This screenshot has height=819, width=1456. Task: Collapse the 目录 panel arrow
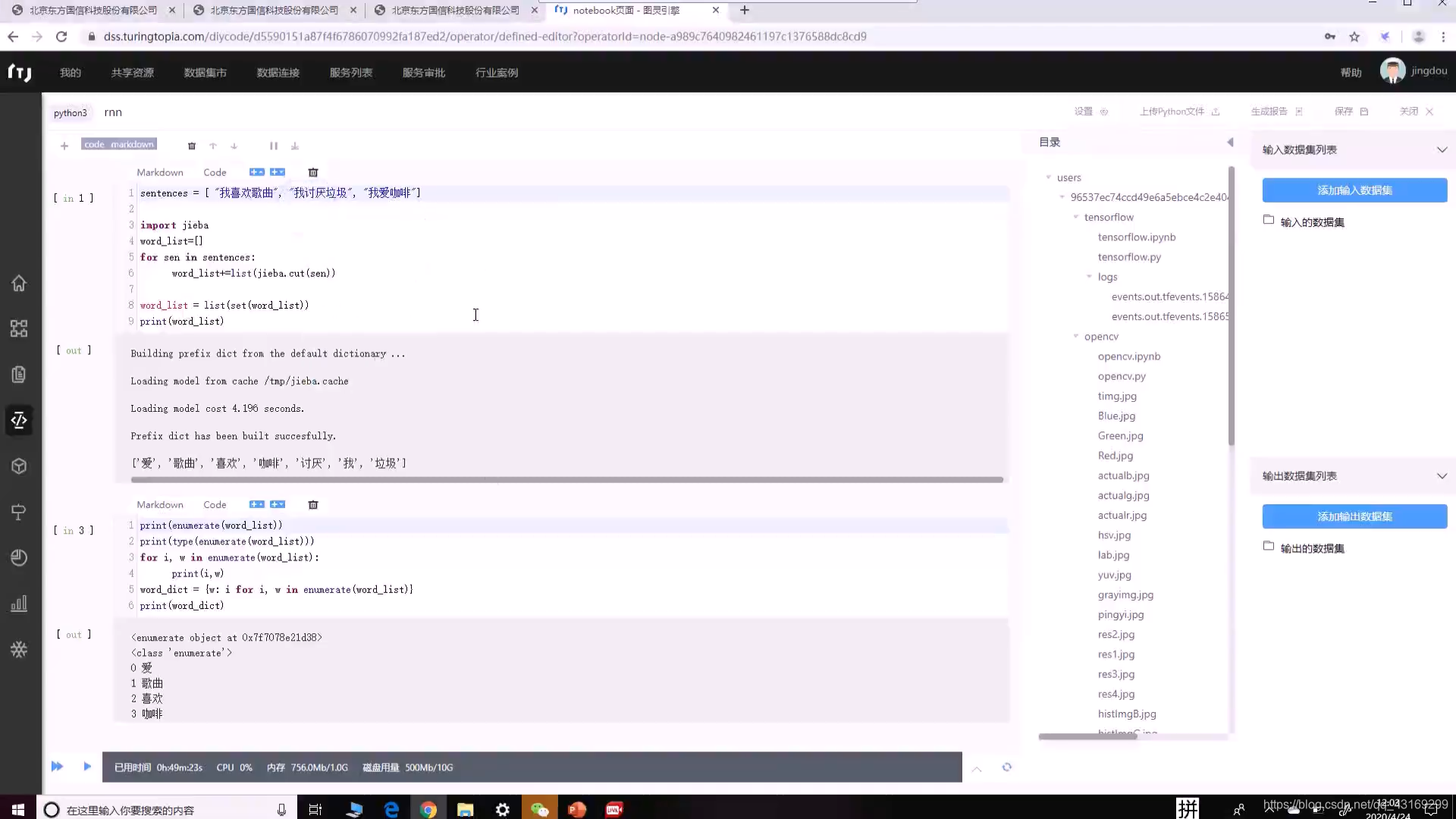click(x=1230, y=143)
